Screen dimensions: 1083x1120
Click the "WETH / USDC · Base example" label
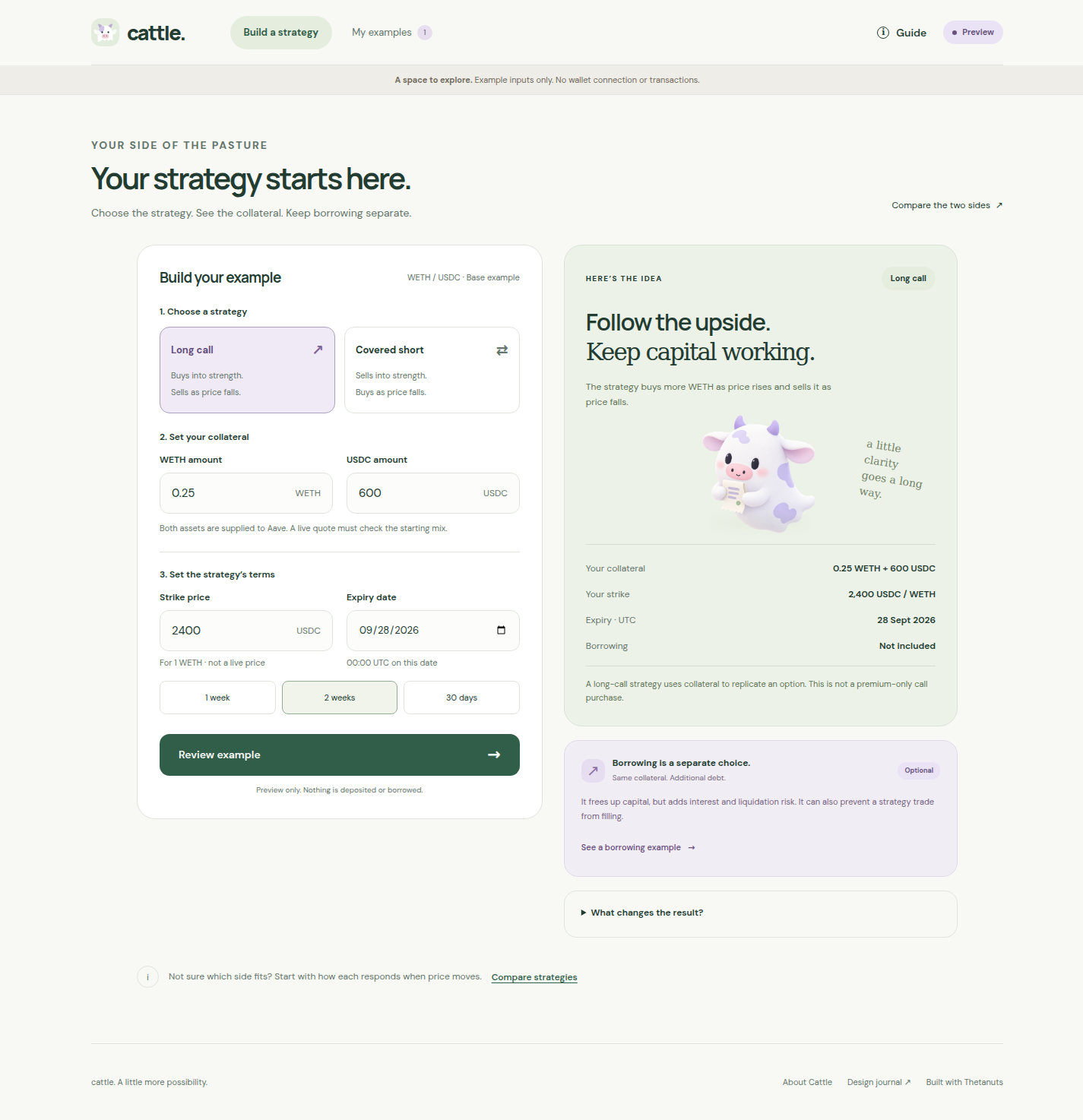click(464, 277)
